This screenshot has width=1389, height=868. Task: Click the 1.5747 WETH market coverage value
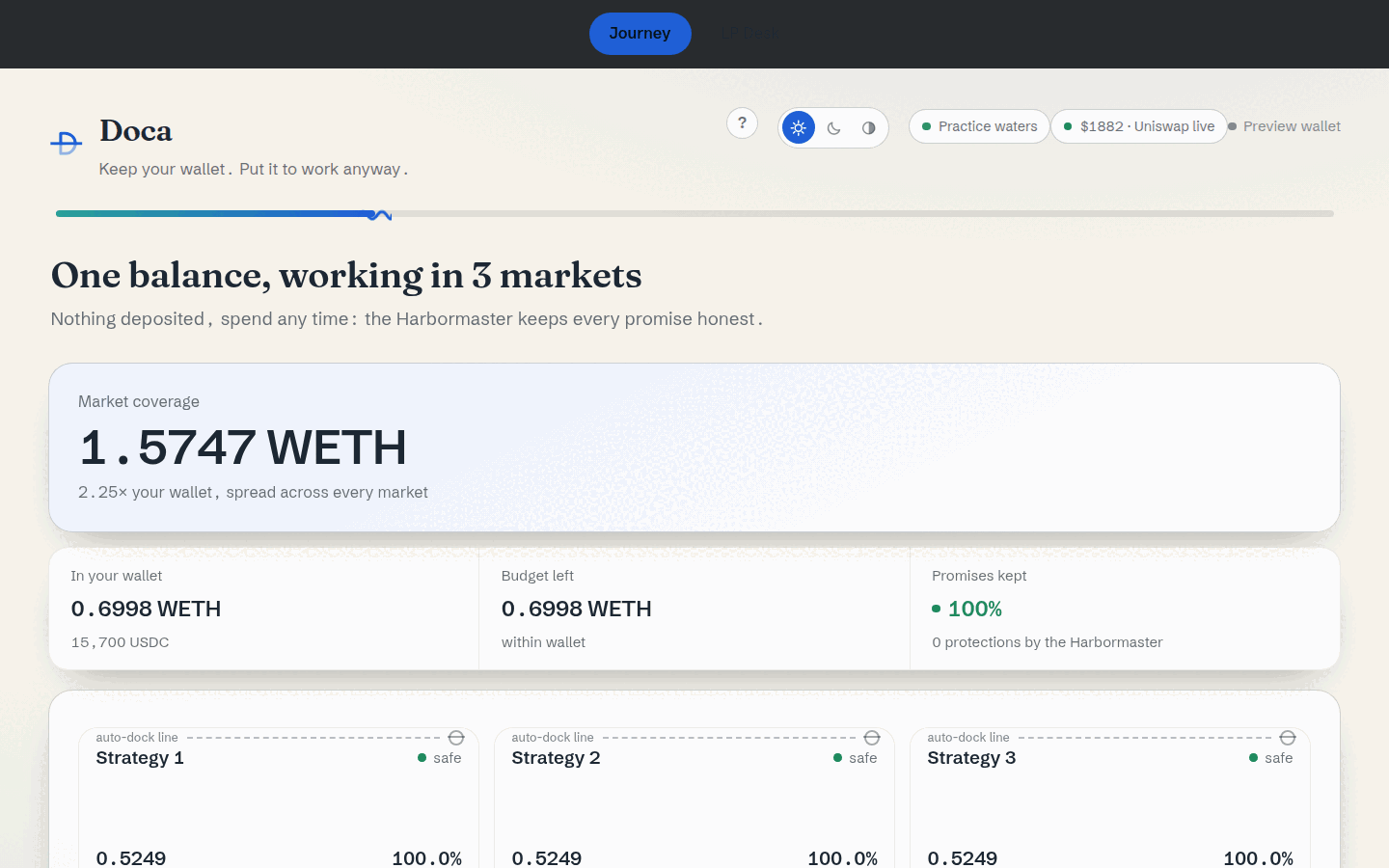click(x=243, y=448)
